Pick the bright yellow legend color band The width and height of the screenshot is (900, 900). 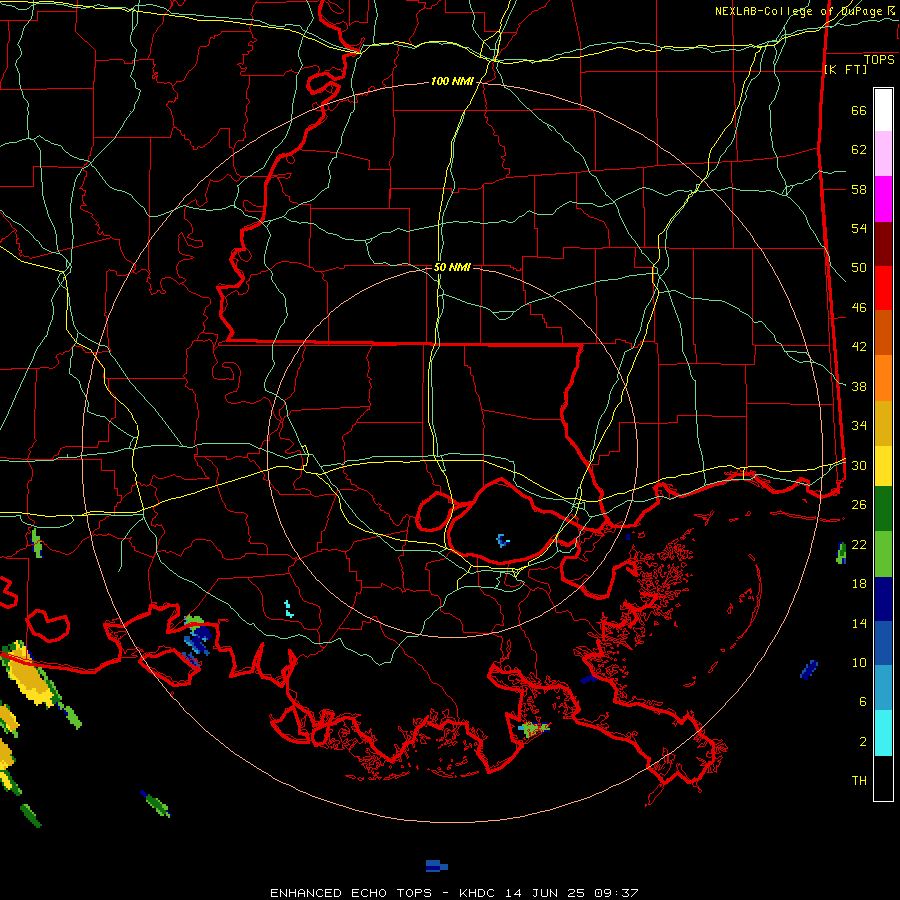click(x=883, y=466)
